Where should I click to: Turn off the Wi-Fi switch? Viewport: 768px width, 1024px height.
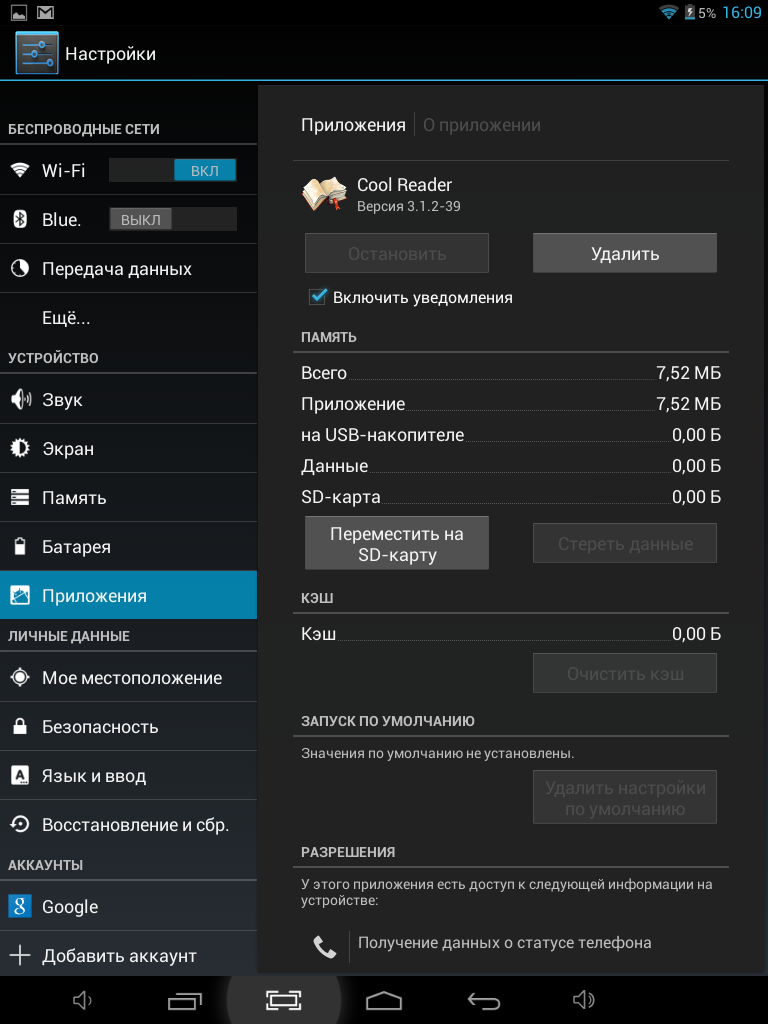point(172,170)
